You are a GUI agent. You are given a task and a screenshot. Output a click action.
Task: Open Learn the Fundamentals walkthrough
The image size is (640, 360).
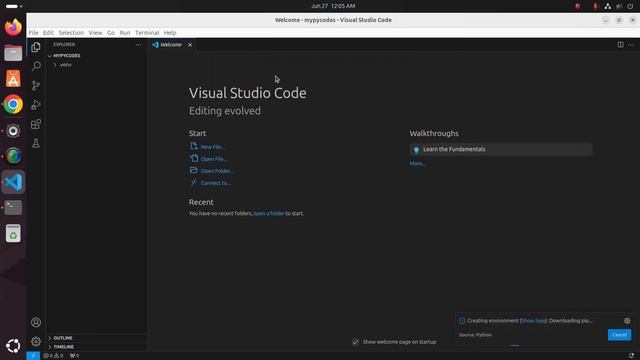pyautogui.click(x=501, y=149)
